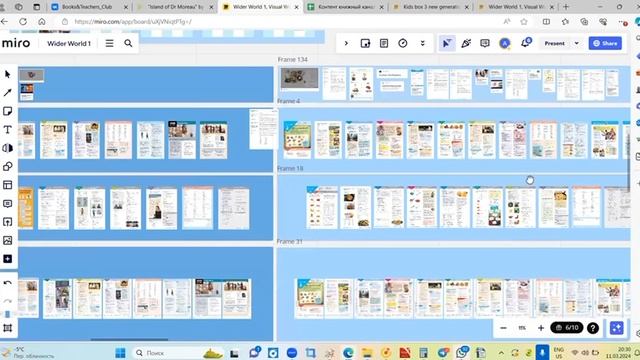The image size is (640, 360).
Task: Open the Miro AI sparkle button
Action: (x=617, y=328)
